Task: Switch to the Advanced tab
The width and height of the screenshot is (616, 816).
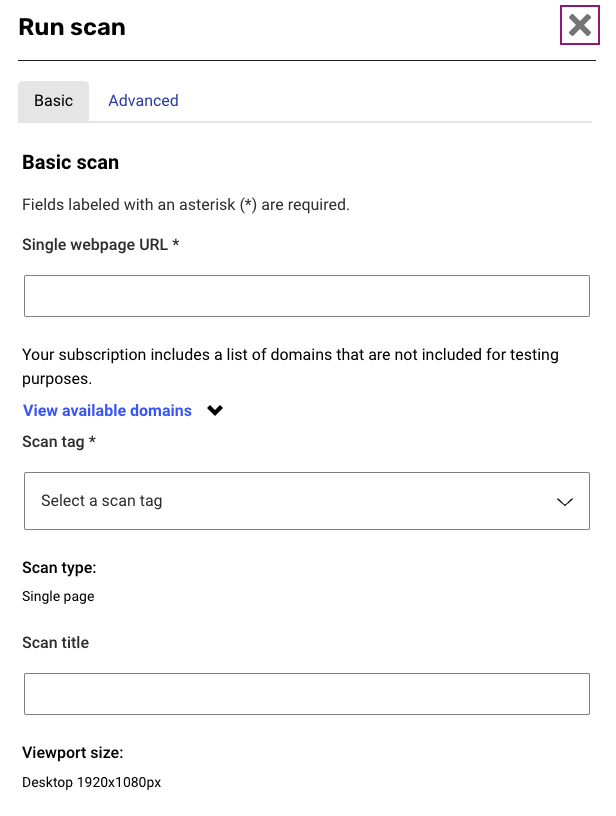Action: [x=143, y=101]
